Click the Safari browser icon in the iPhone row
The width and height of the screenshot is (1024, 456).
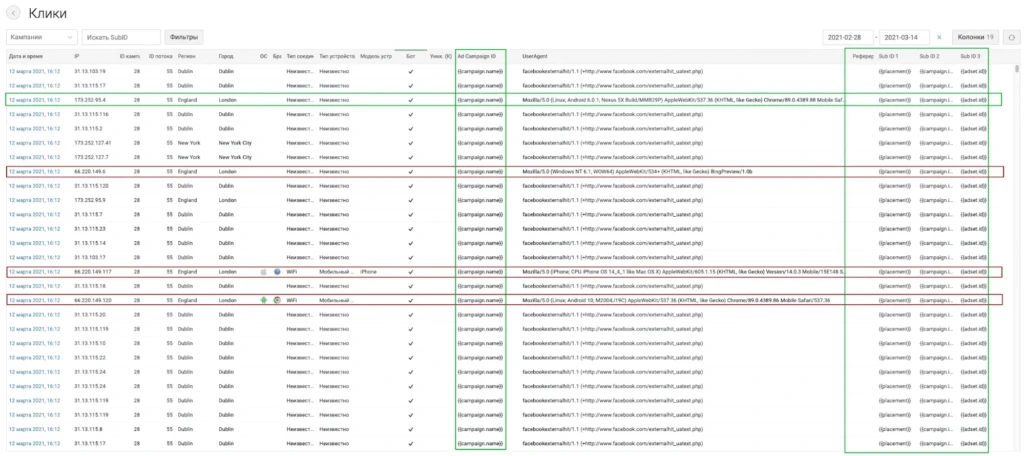click(278, 271)
